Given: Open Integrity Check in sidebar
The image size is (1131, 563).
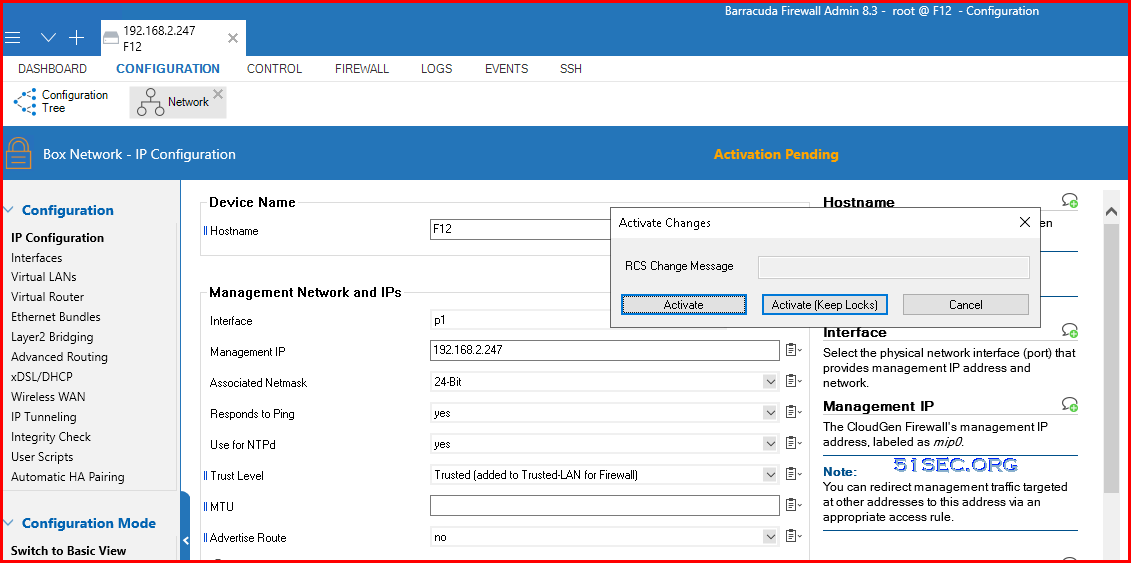Looking at the screenshot, I should (50, 437).
